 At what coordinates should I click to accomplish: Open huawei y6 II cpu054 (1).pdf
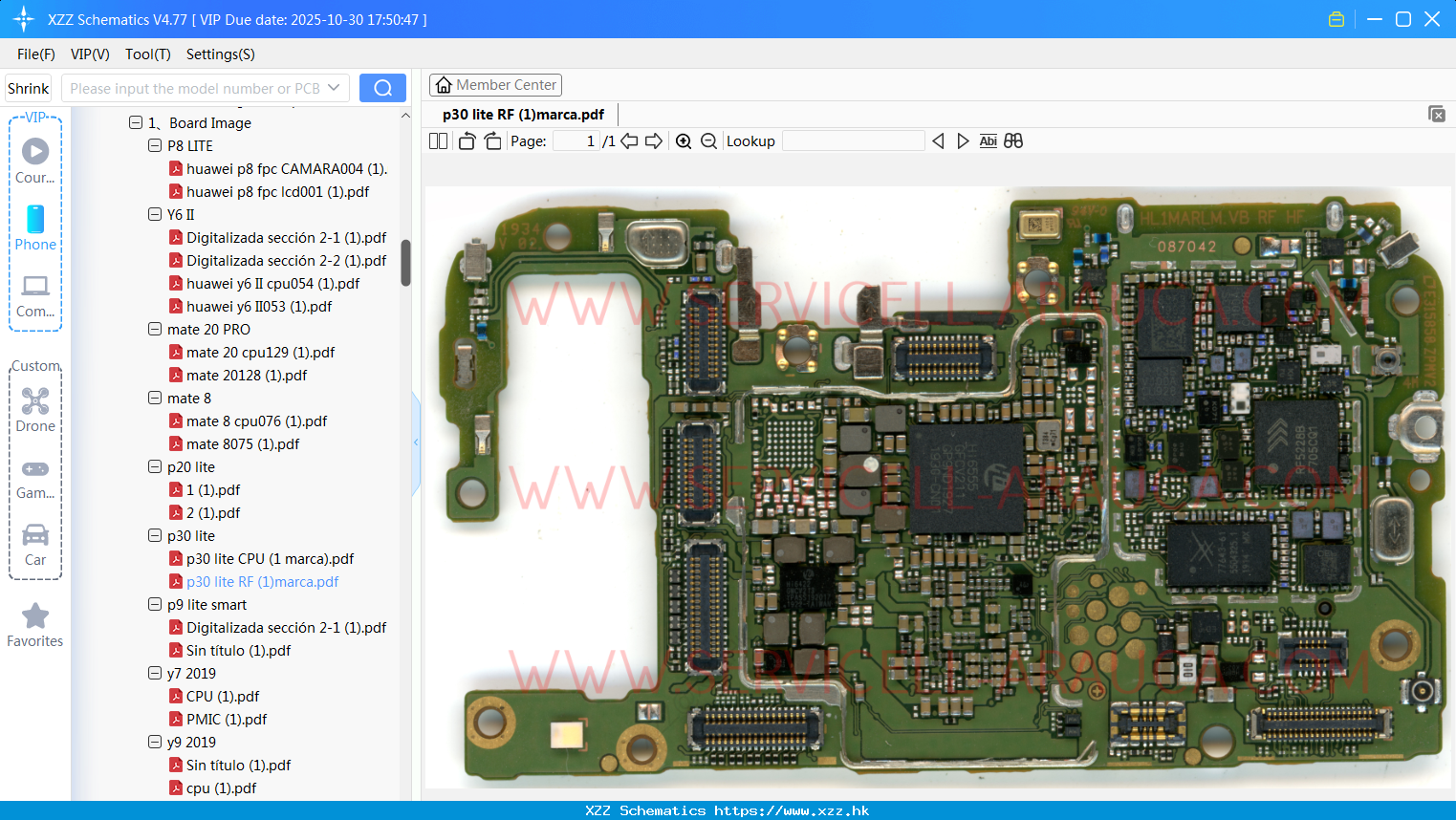(x=273, y=283)
